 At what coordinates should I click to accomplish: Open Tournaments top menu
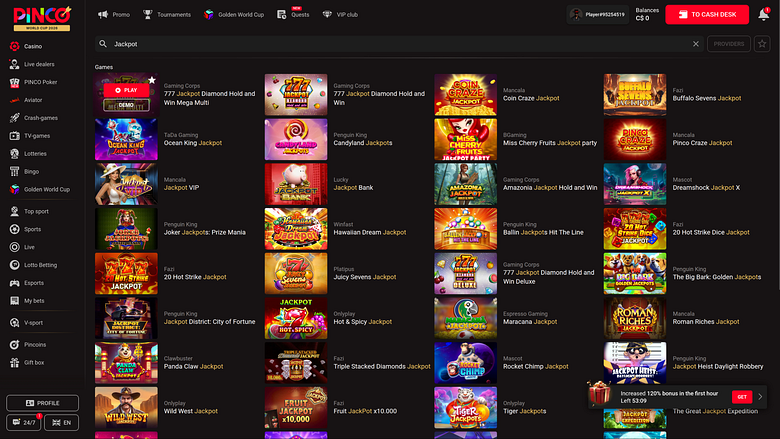[167, 14]
